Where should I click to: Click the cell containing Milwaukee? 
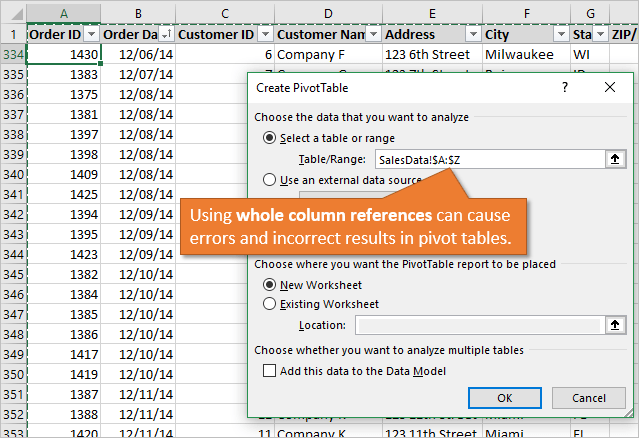525,54
